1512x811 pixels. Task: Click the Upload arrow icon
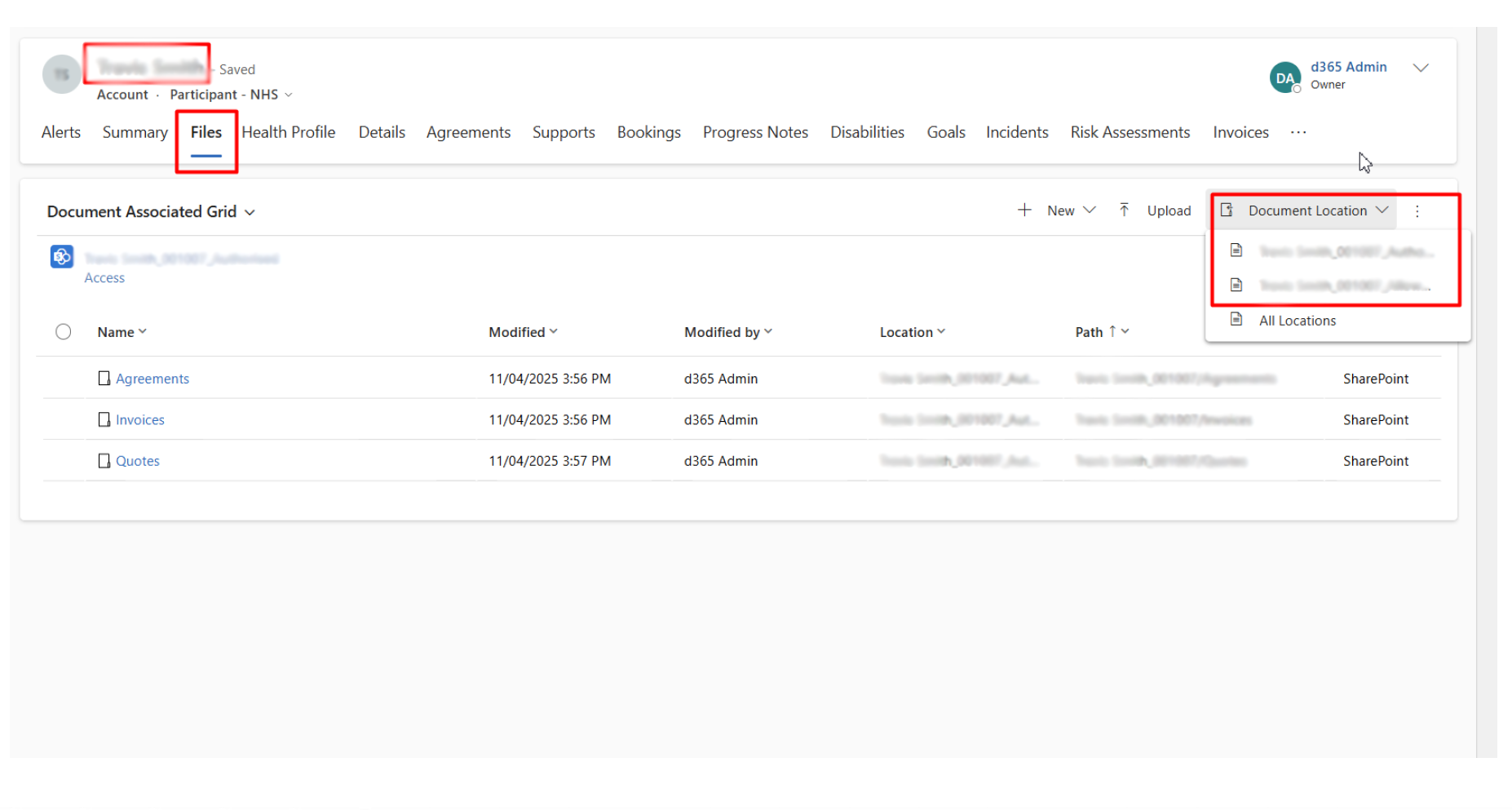click(x=1124, y=211)
